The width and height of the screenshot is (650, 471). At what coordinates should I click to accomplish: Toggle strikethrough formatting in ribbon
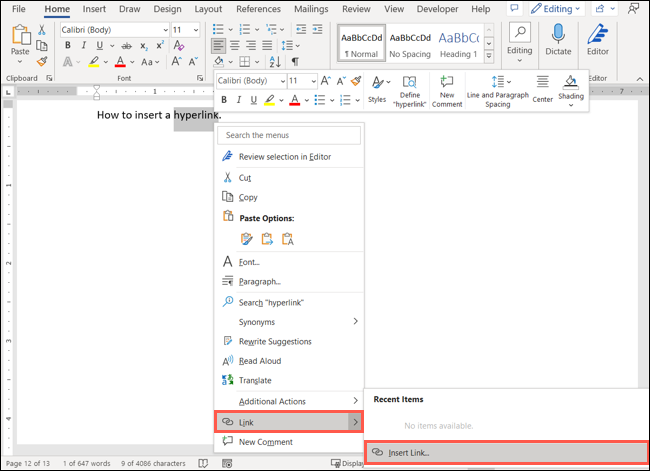pyautogui.click(x=127, y=46)
